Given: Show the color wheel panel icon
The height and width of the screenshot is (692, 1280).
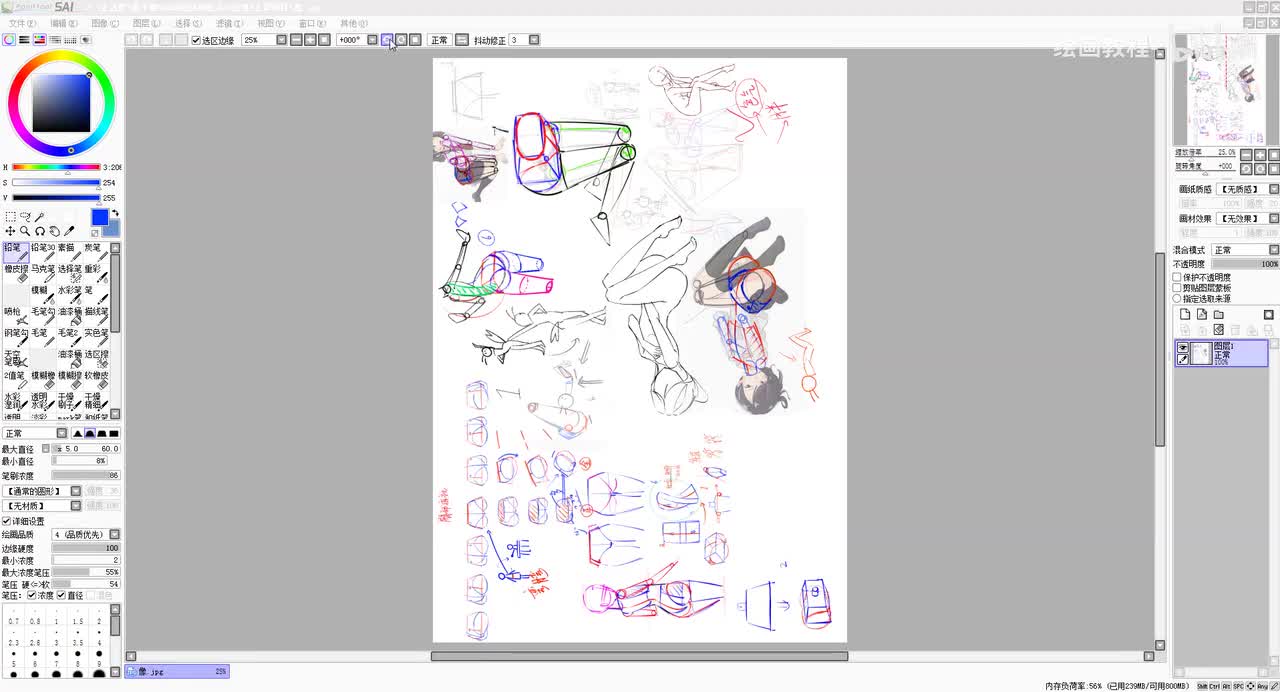Looking at the screenshot, I should (9, 40).
